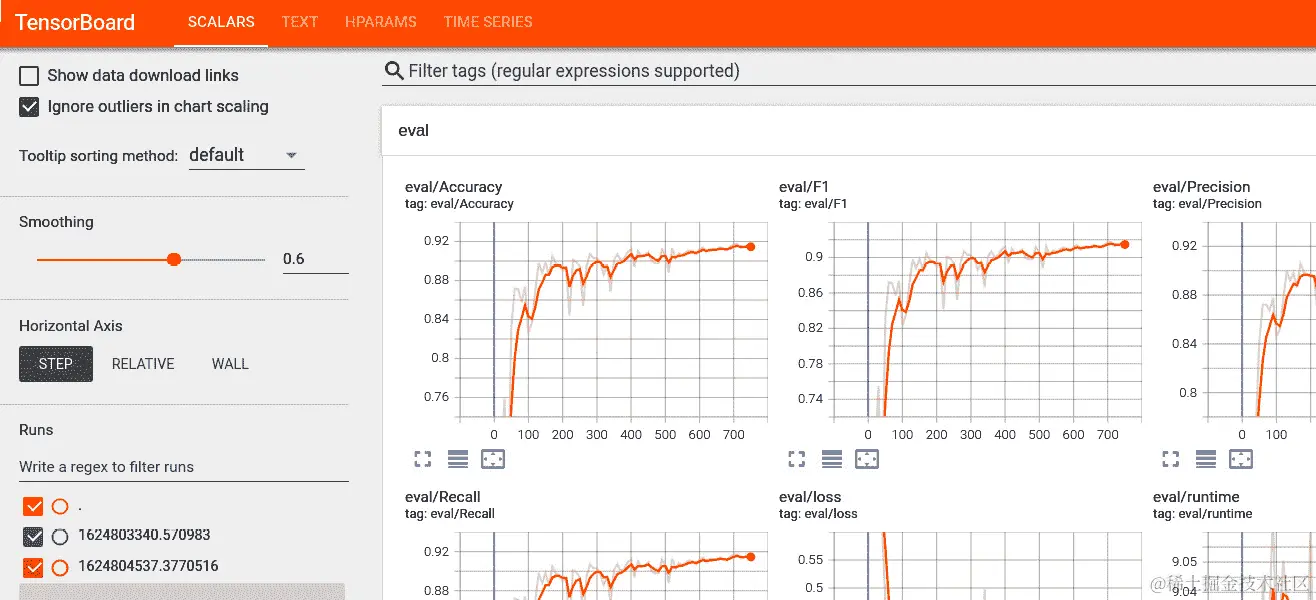Fit eval/Accuracy chart domain to data
This screenshot has width=1316, height=600.
pos(491,459)
